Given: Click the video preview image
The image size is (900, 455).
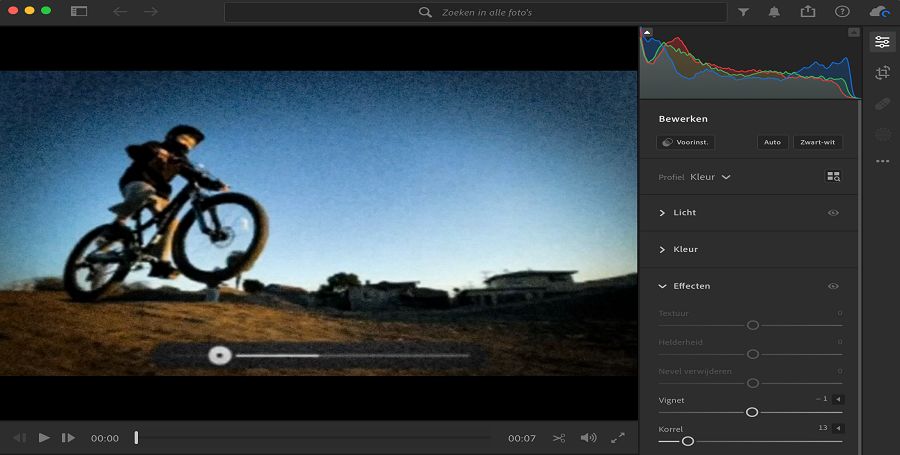Looking at the screenshot, I should tap(319, 223).
